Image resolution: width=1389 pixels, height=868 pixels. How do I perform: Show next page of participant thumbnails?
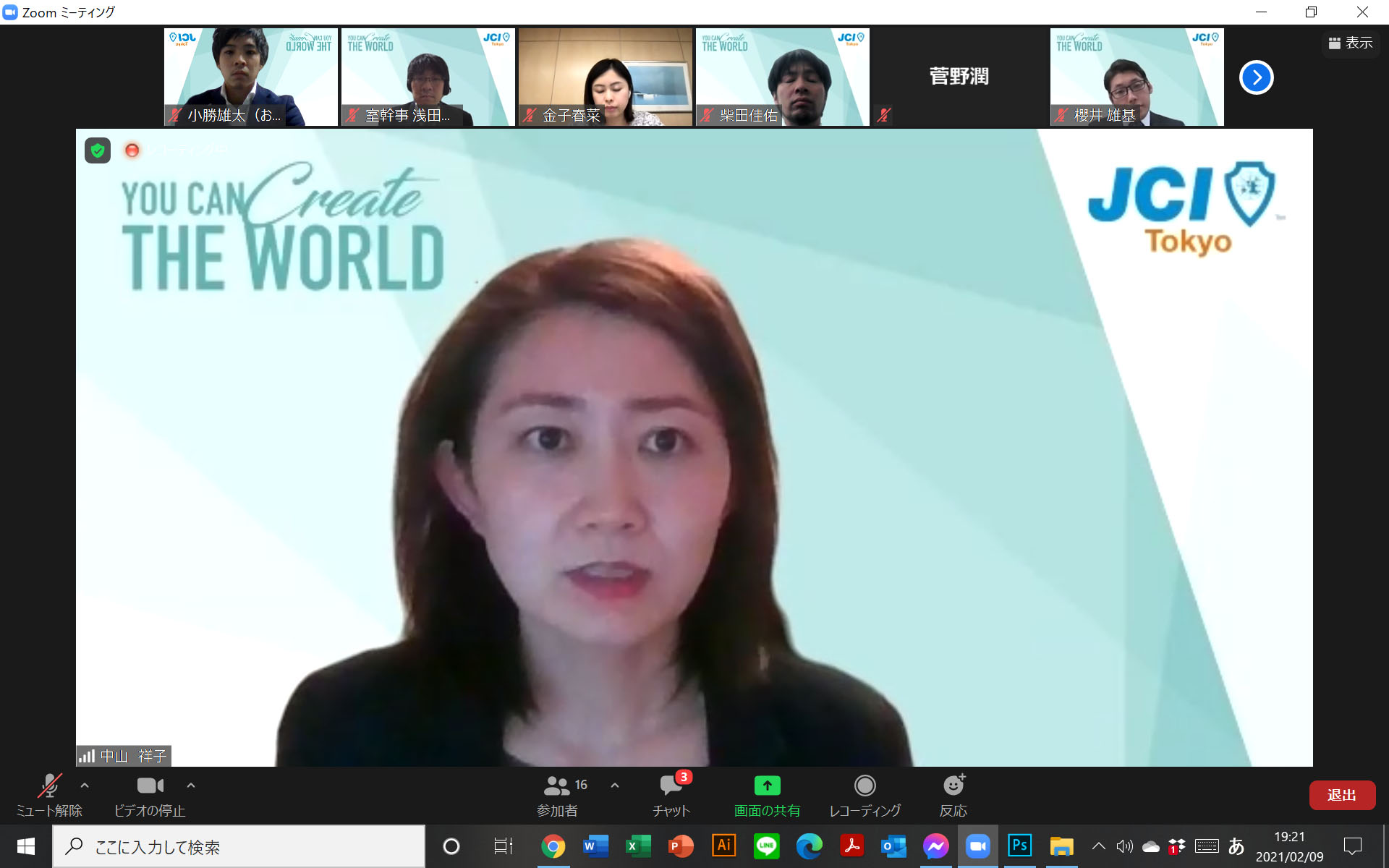click(x=1256, y=77)
